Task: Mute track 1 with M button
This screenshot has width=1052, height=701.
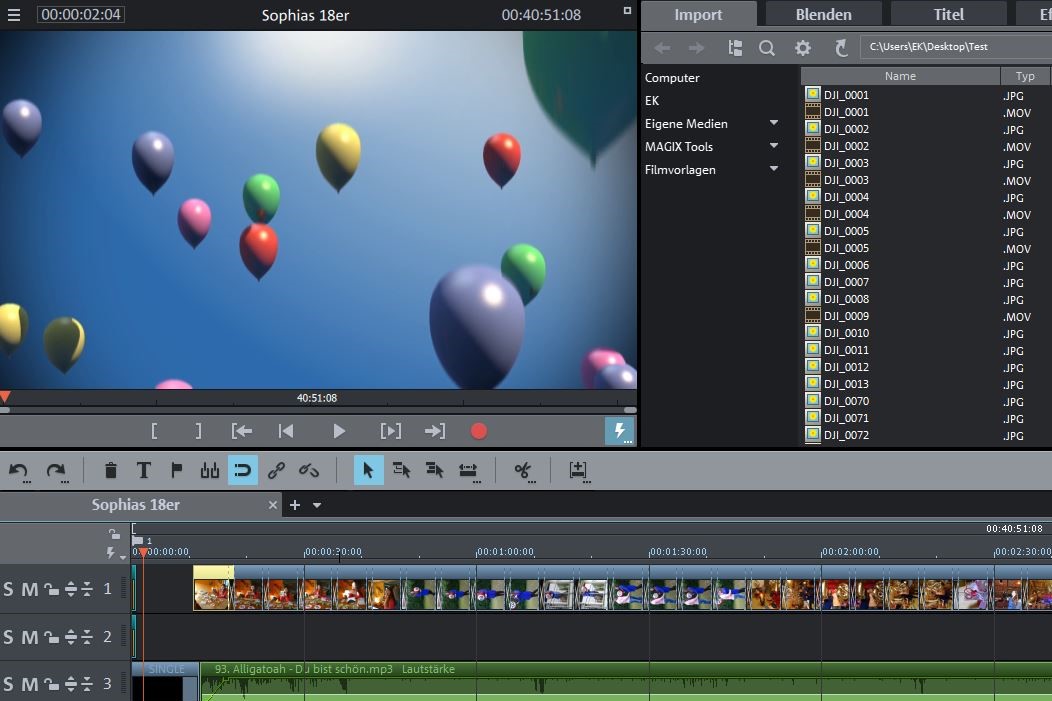Action: point(30,590)
